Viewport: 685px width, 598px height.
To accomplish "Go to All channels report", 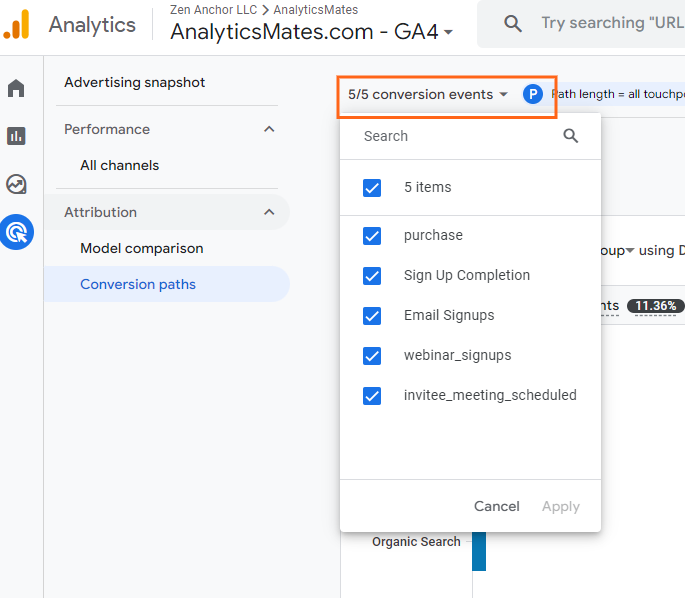I will pyautogui.click(x=119, y=166).
